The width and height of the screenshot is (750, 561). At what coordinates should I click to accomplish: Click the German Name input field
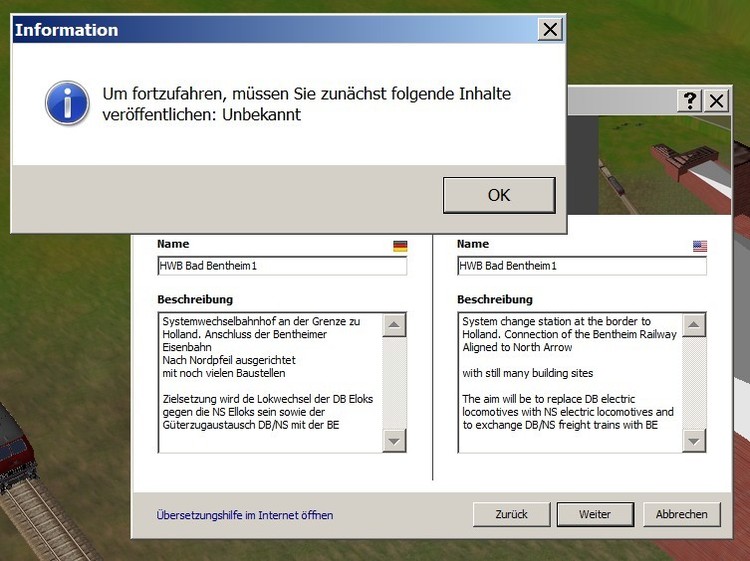tap(282, 266)
